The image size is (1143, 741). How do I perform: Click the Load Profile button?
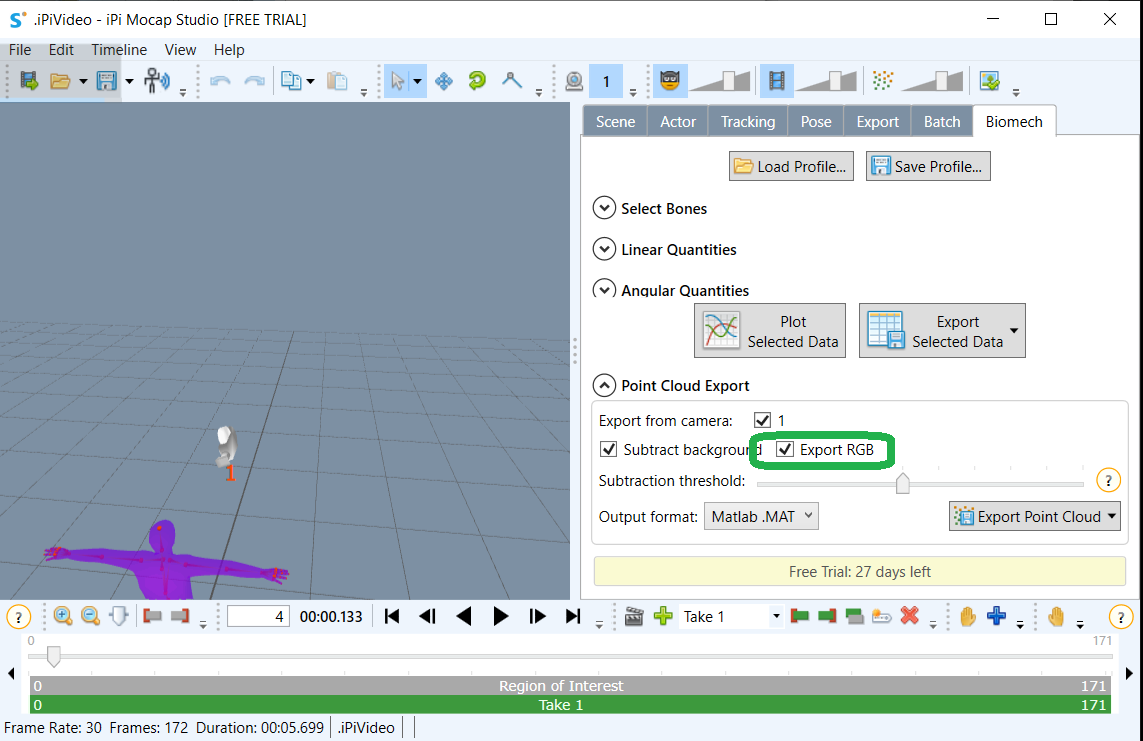[x=791, y=166]
